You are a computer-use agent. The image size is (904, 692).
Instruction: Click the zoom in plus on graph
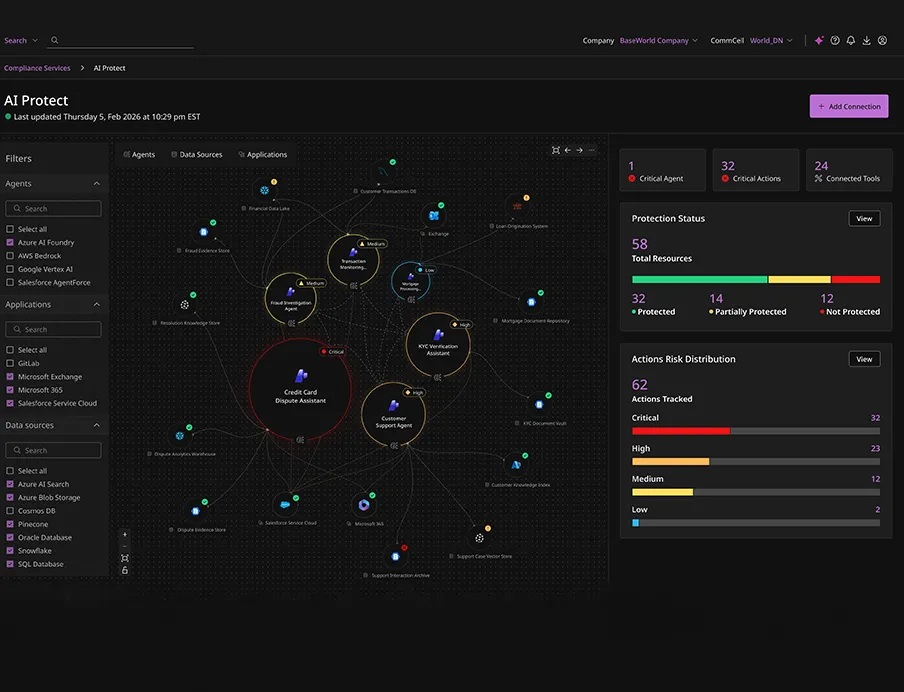tap(125, 535)
